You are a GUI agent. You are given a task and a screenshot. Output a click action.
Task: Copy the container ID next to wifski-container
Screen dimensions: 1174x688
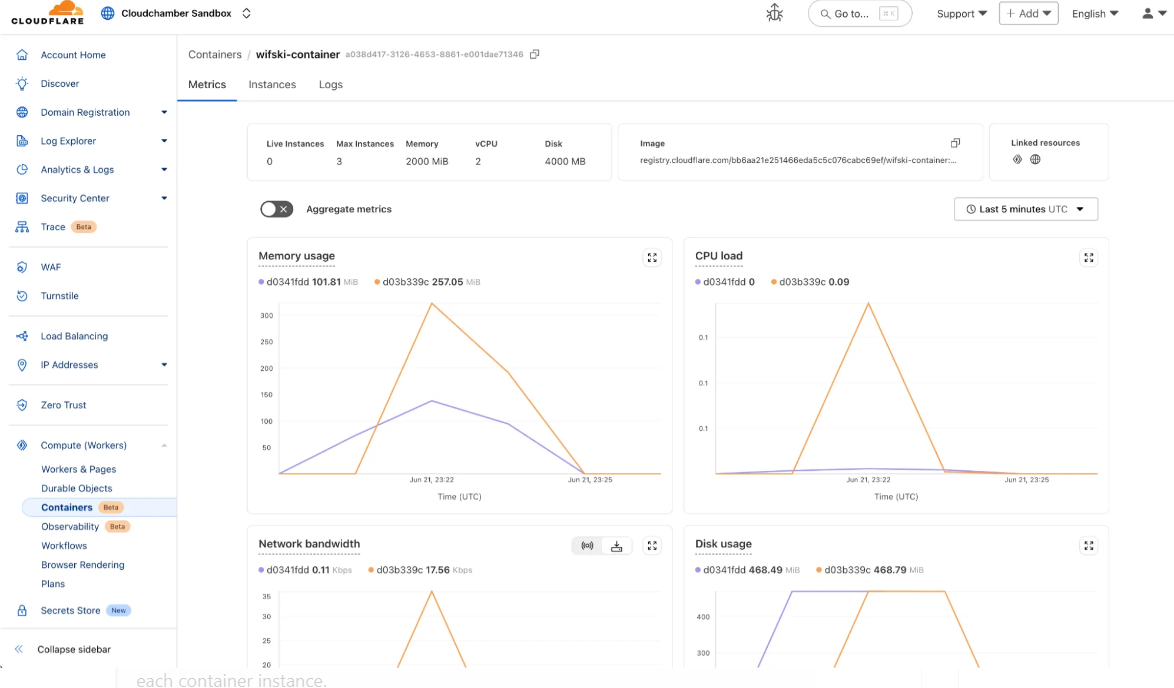(x=535, y=54)
